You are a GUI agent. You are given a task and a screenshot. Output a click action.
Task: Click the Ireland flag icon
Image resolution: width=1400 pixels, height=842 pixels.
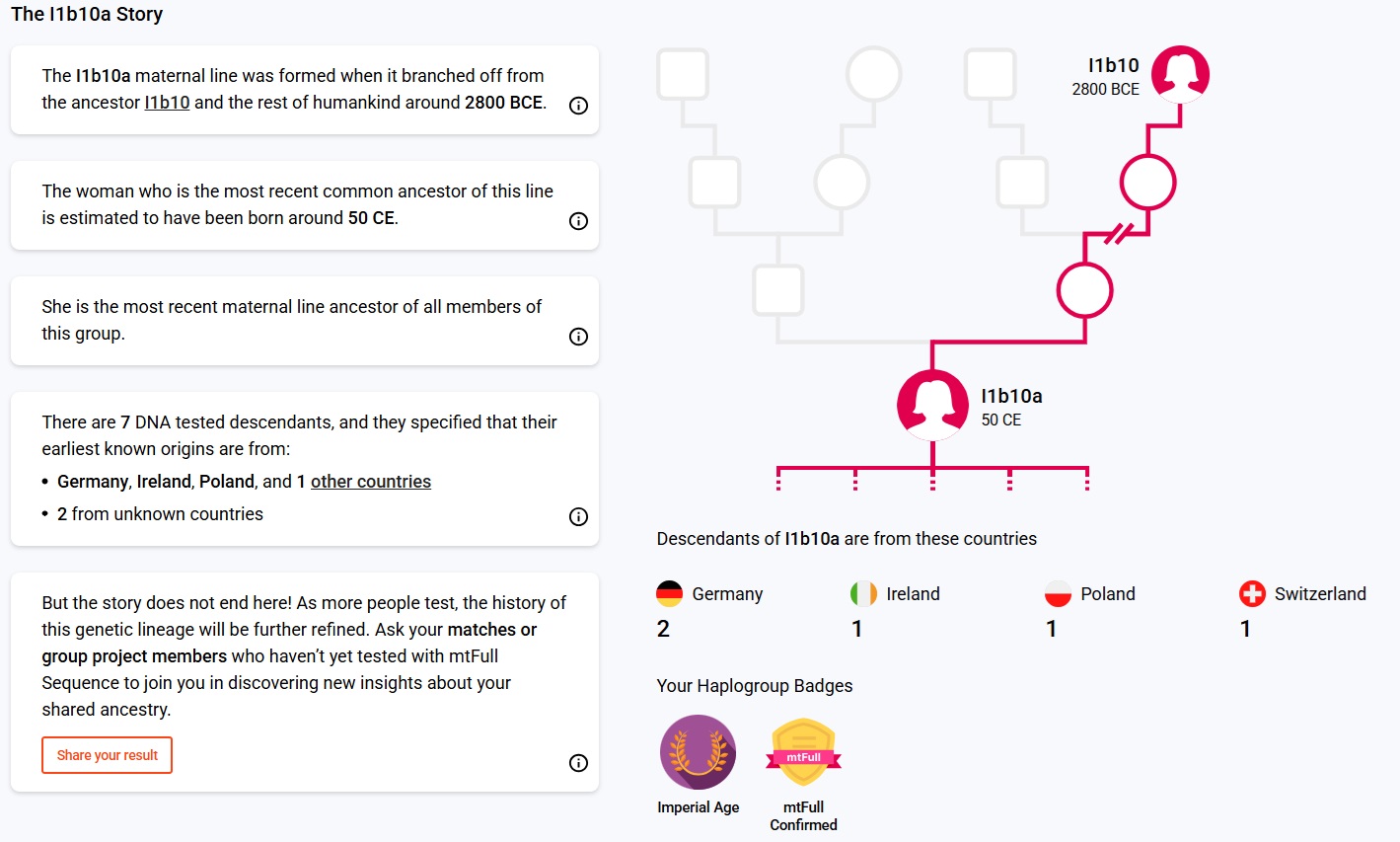(863, 593)
